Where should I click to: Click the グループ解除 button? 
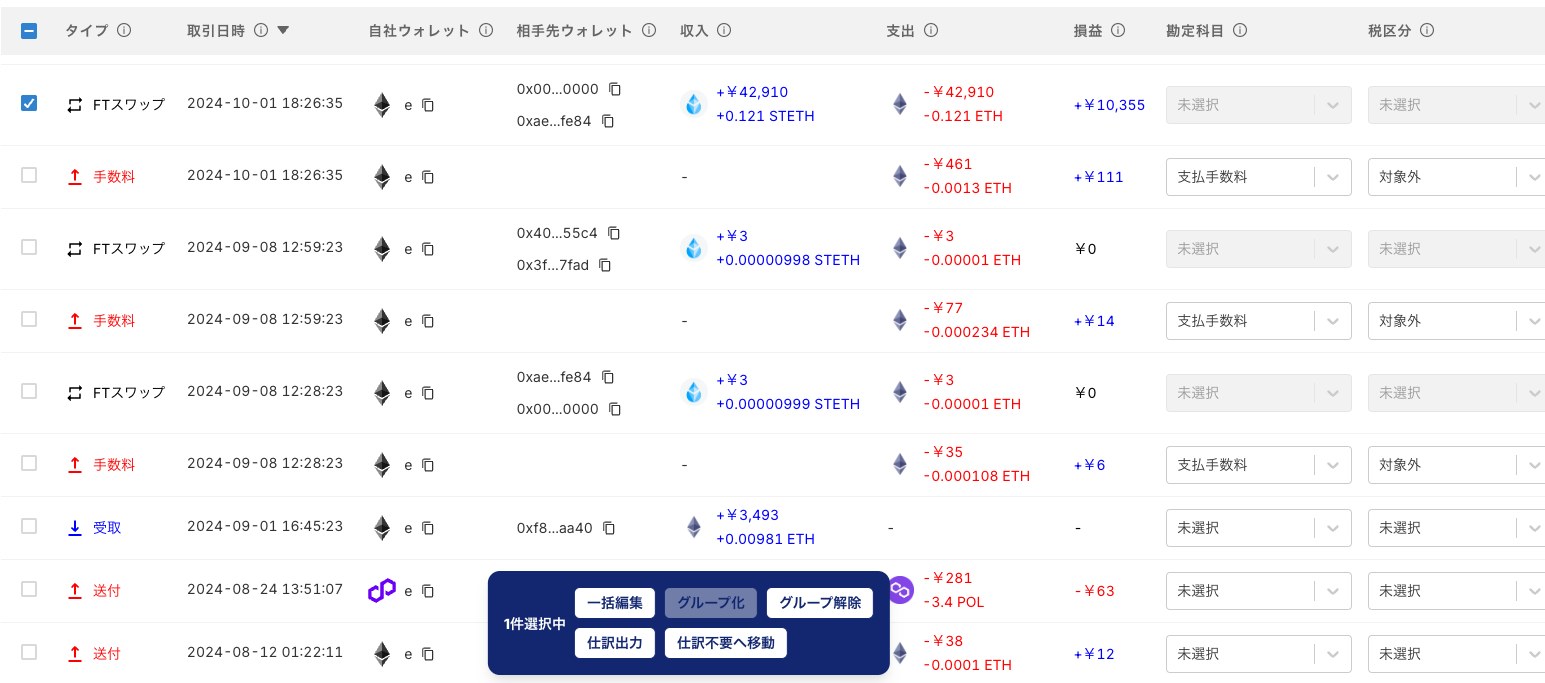[820, 603]
